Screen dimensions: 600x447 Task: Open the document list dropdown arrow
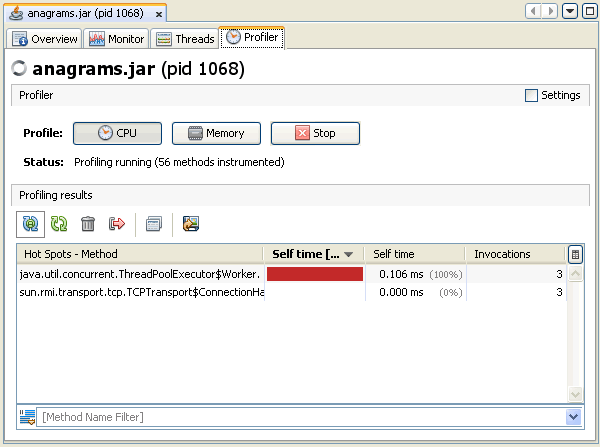point(569,11)
